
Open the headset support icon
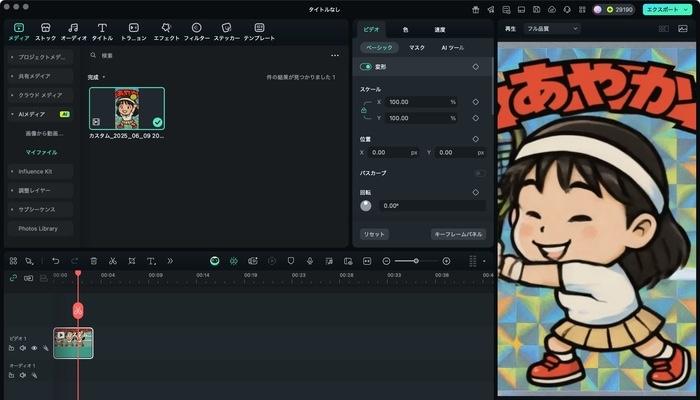(x=567, y=9)
